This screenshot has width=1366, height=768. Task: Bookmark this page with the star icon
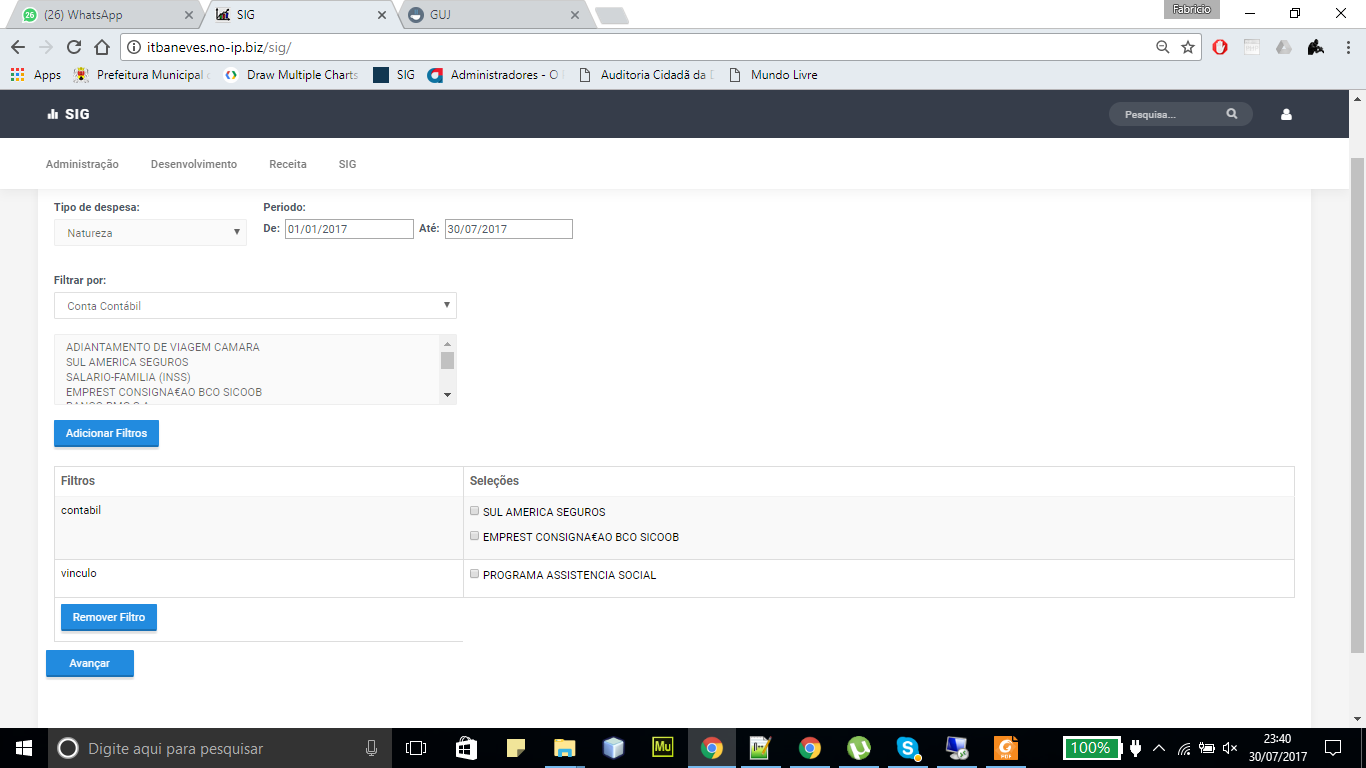[1188, 47]
